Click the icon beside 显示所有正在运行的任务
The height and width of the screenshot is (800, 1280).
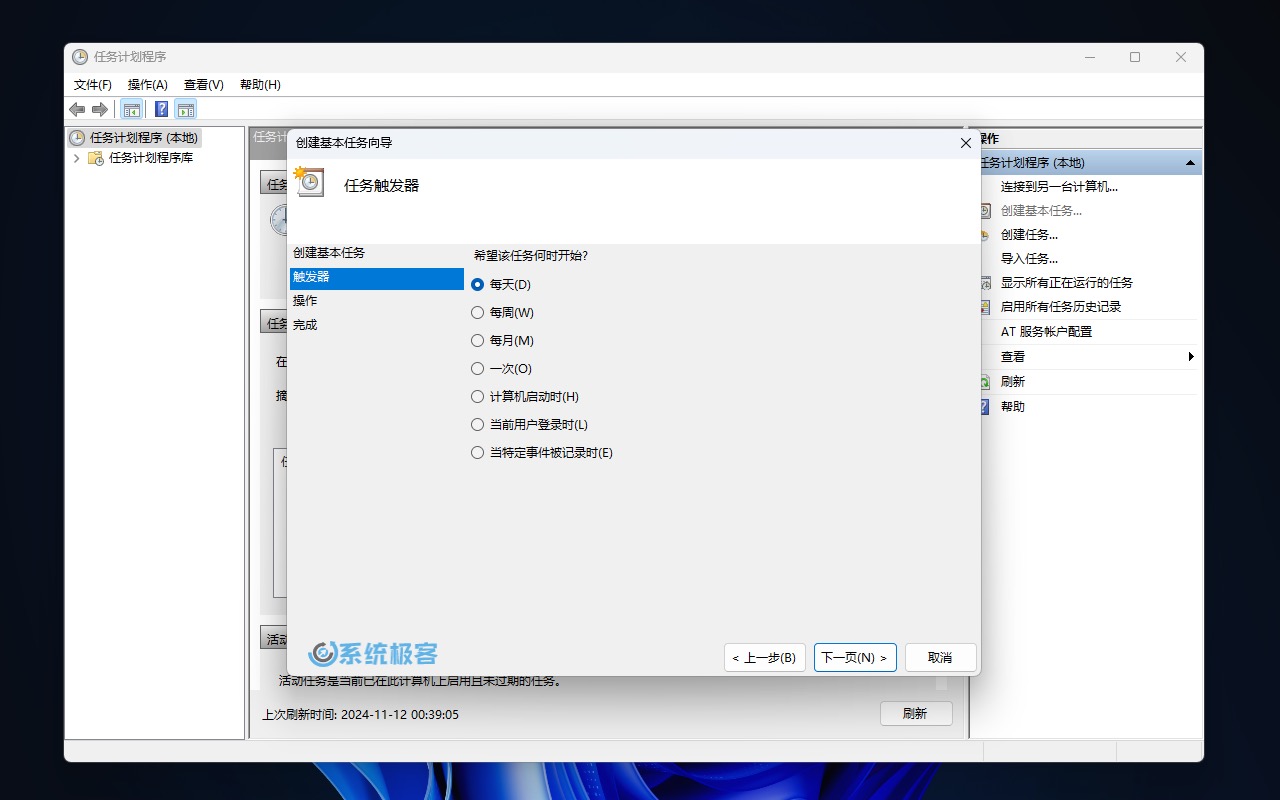pos(984,282)
